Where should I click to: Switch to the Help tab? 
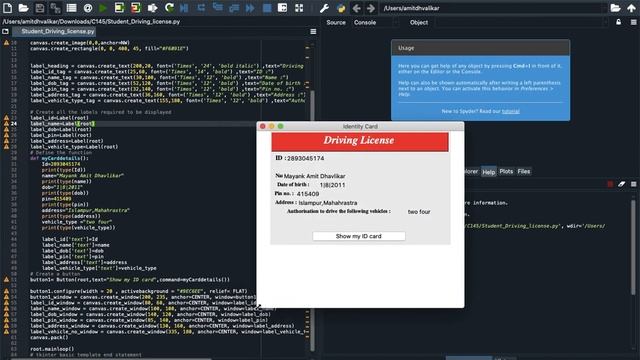(x=489, y=172)
